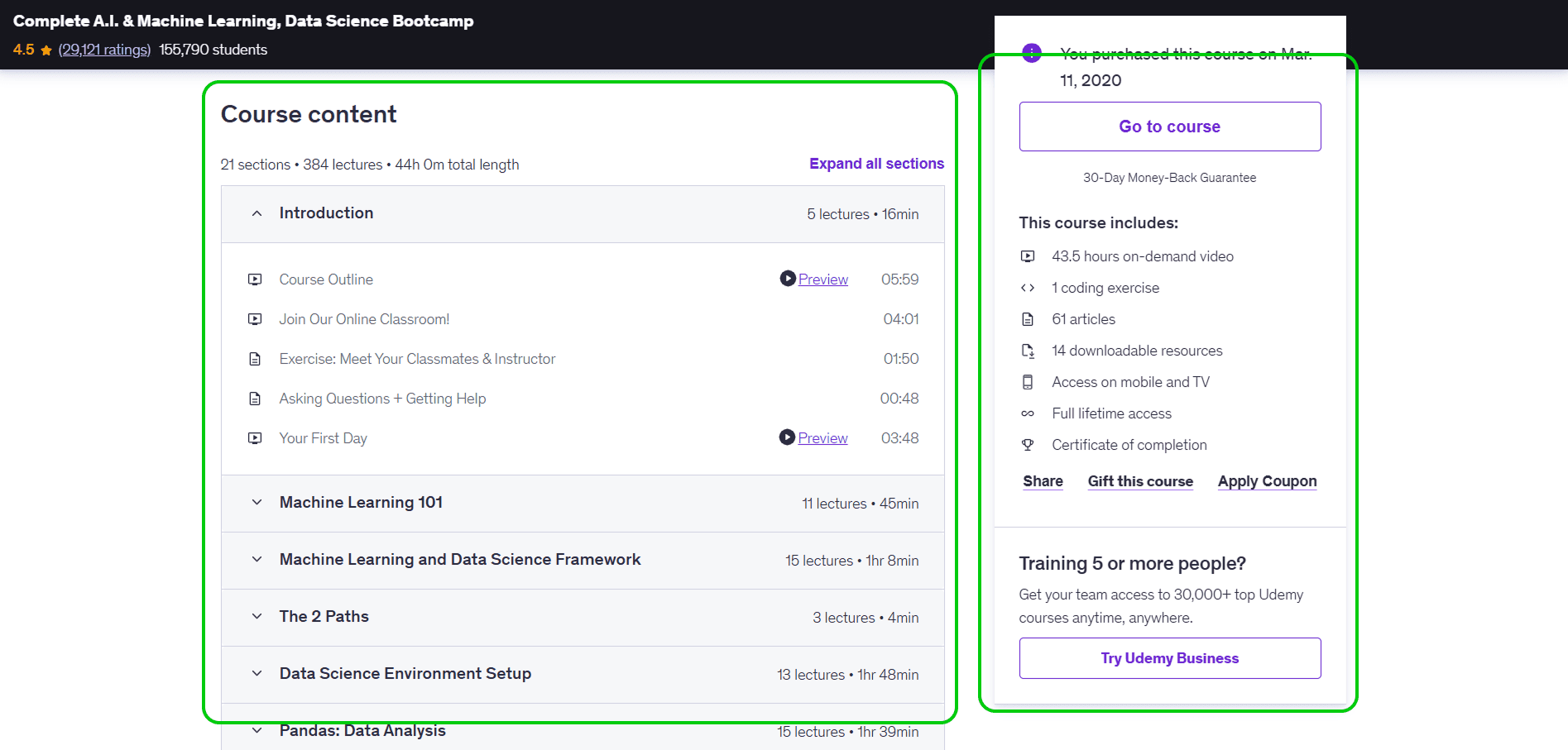The height and width of the screenshot is (750, 1568).
Task: Click the 11 lectures • 45min label
Action: tap(860, 504)
